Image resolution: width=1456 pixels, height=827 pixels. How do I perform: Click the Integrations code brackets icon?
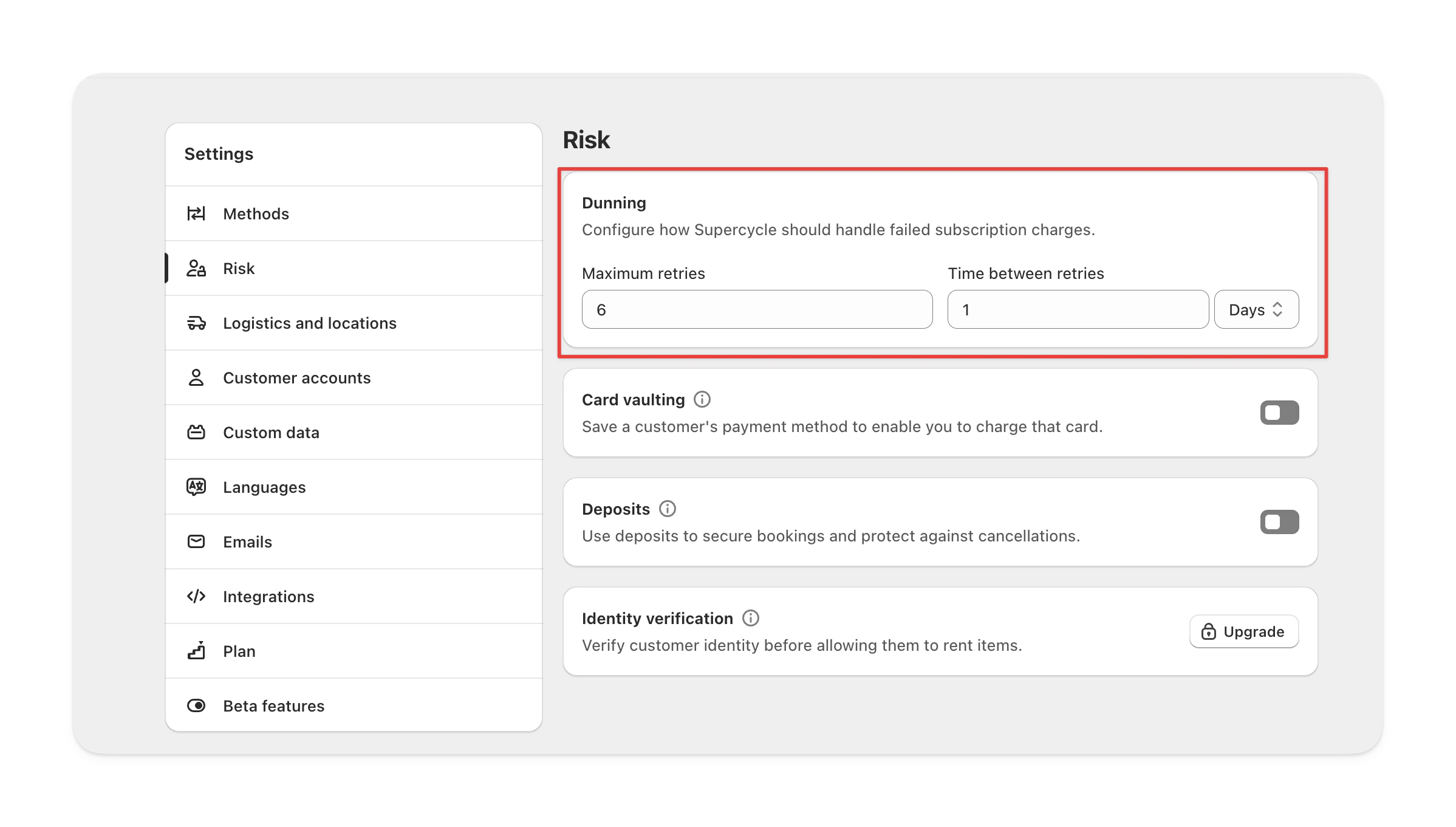(x=196, y=596)
